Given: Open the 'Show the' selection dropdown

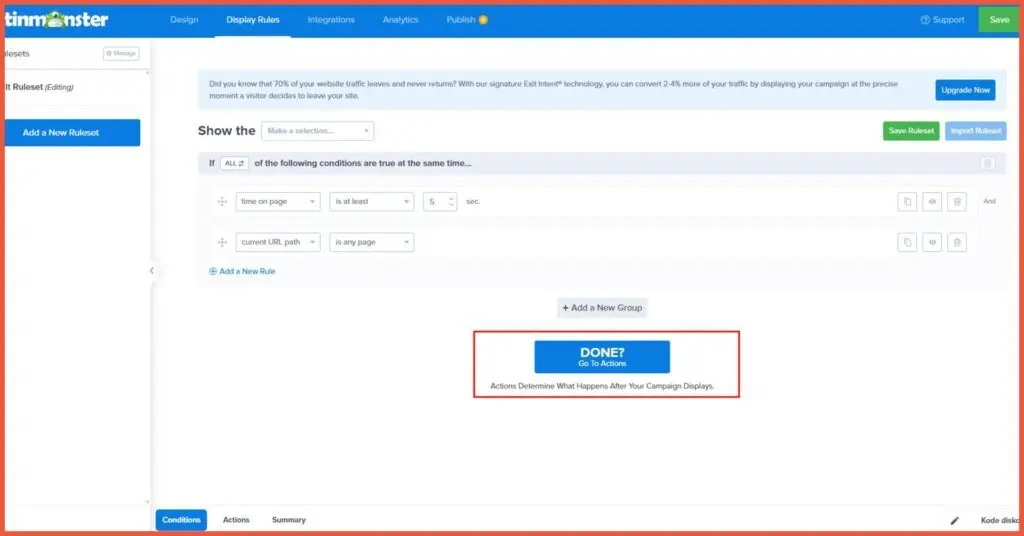Looking at the screenshot, I should (317, 131).
